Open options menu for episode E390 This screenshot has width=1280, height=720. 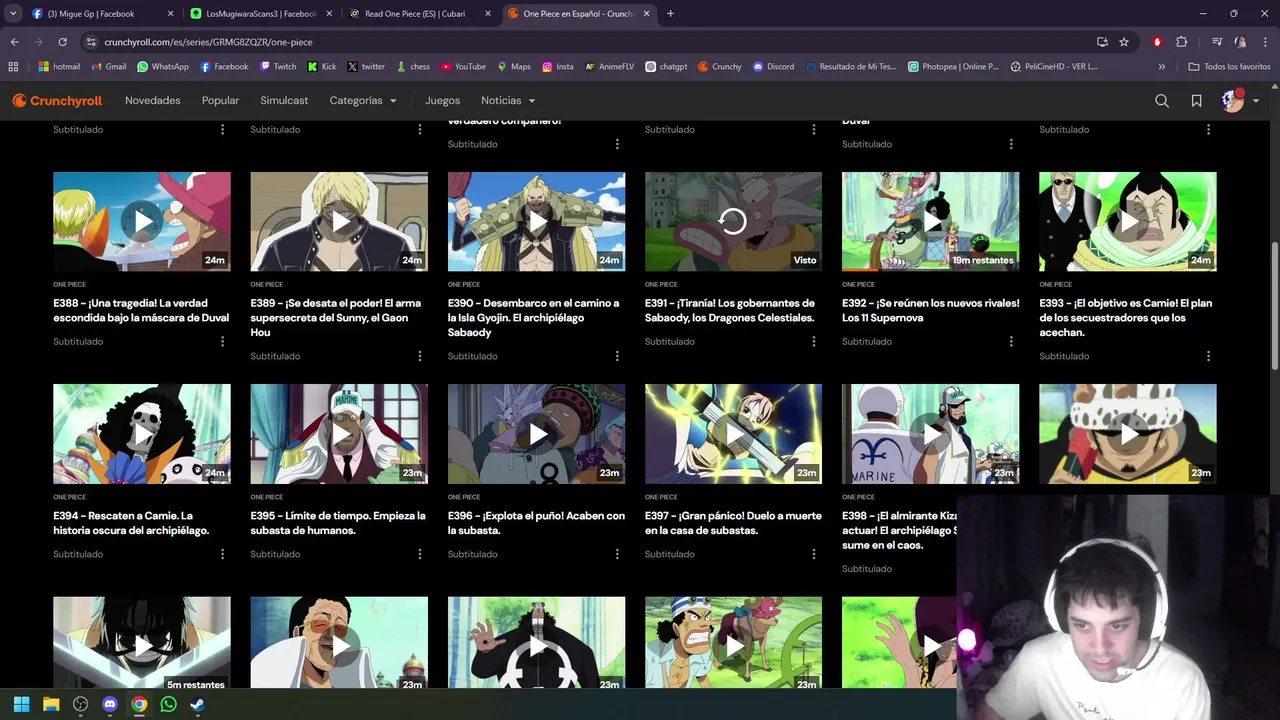click(x=617, y=356)
